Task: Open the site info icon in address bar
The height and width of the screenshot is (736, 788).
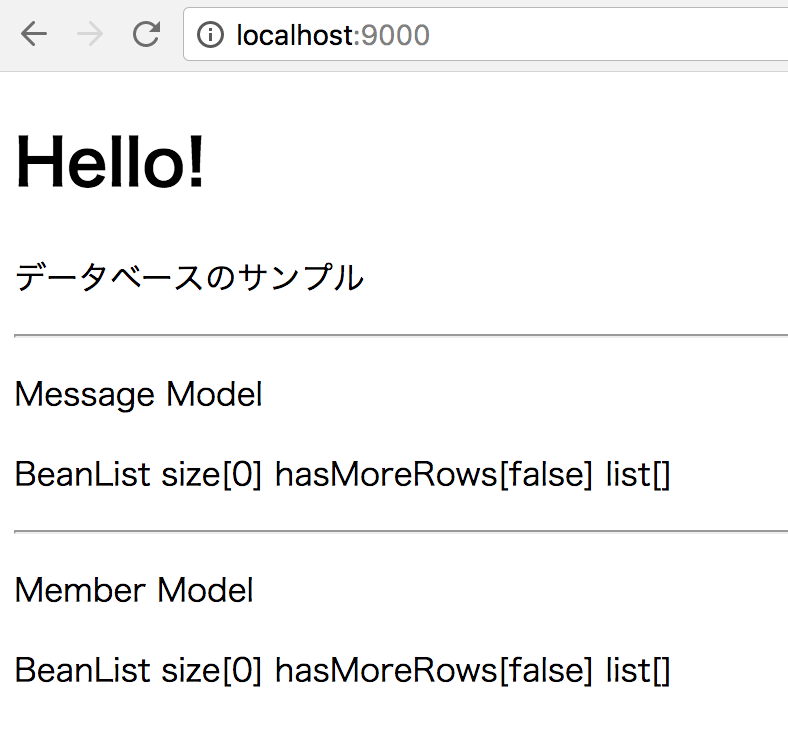Action: tap(210, 35)
